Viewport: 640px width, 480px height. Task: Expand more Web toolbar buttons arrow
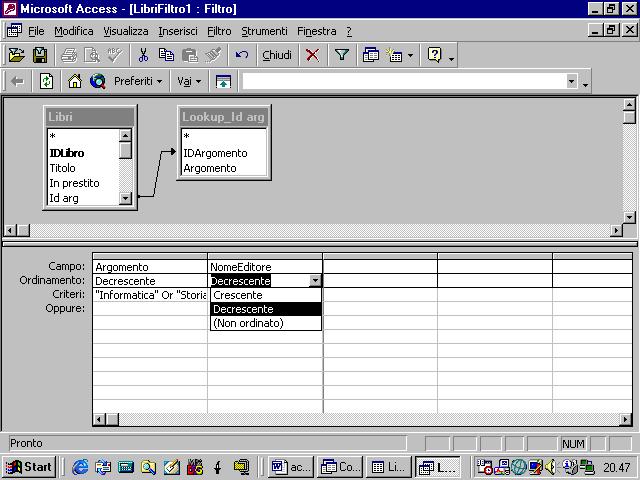click(x=585, y=85)
